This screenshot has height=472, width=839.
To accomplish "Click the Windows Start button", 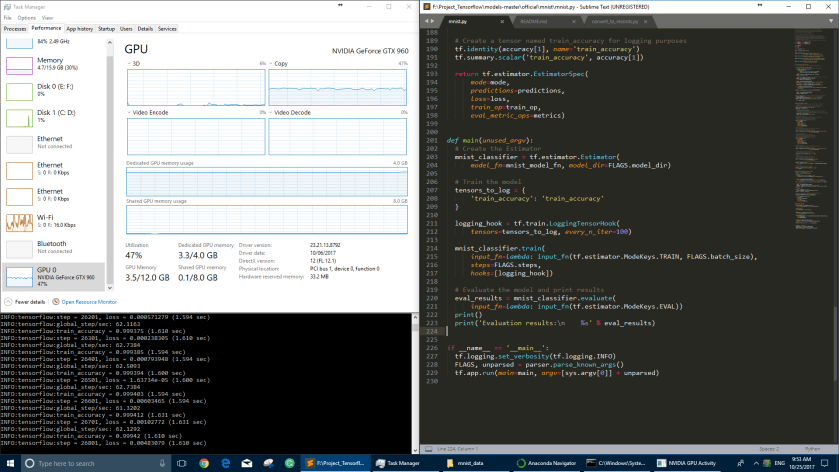I will [x=10, y=463].
